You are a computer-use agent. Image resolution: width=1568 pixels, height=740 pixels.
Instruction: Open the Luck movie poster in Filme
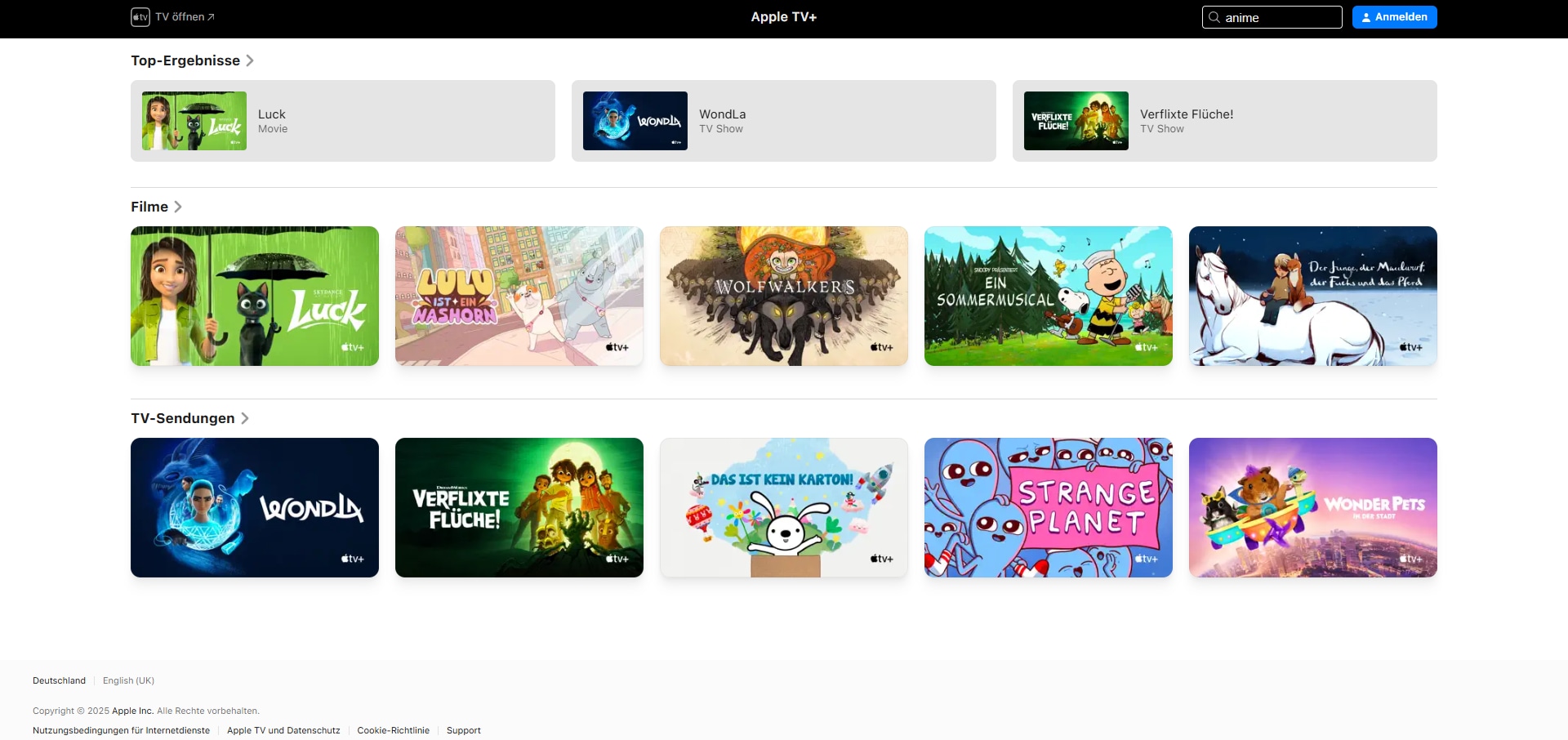pos(255,296)
